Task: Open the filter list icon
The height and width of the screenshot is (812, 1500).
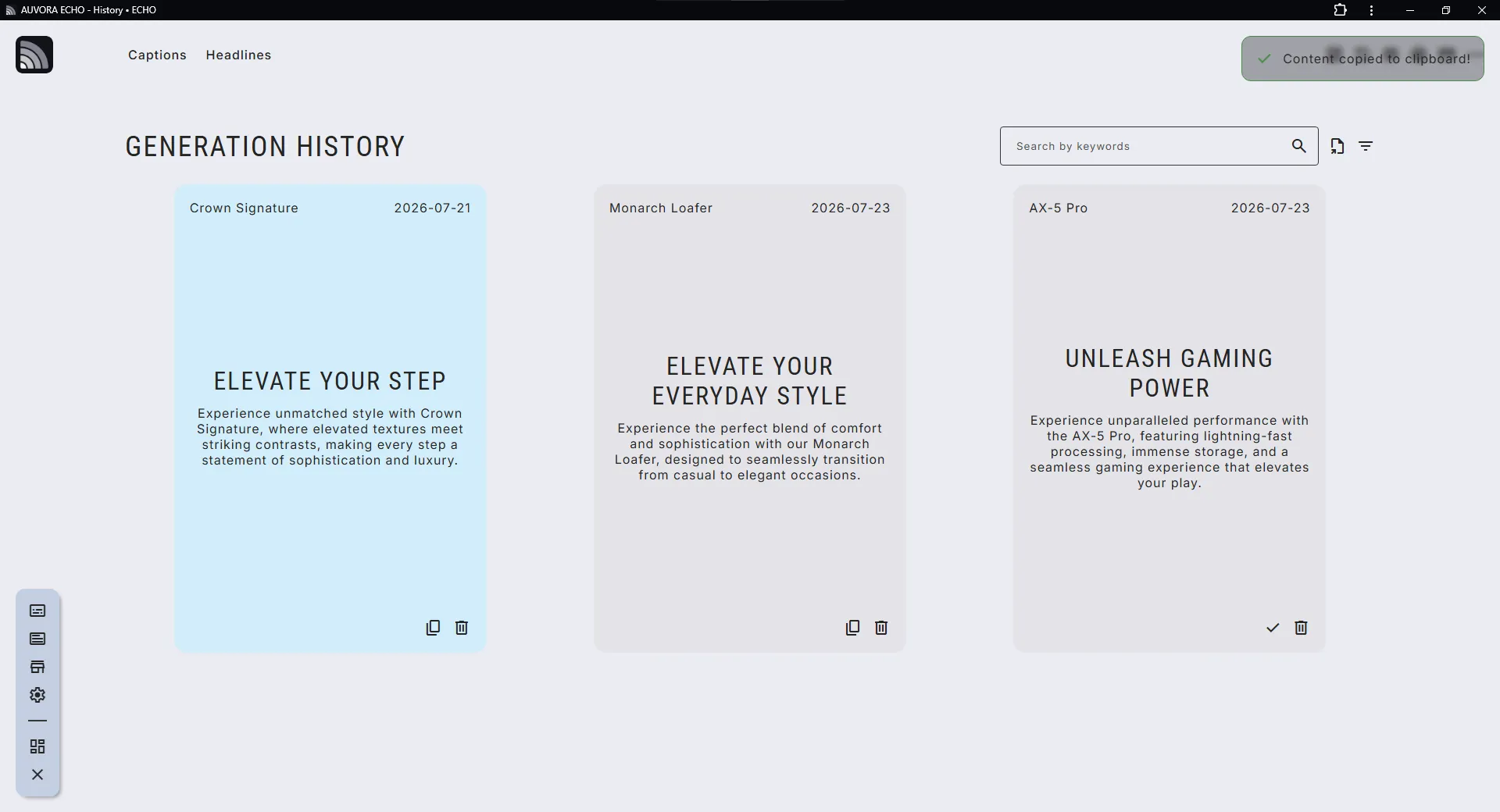Action: [x=1366, y=146]
